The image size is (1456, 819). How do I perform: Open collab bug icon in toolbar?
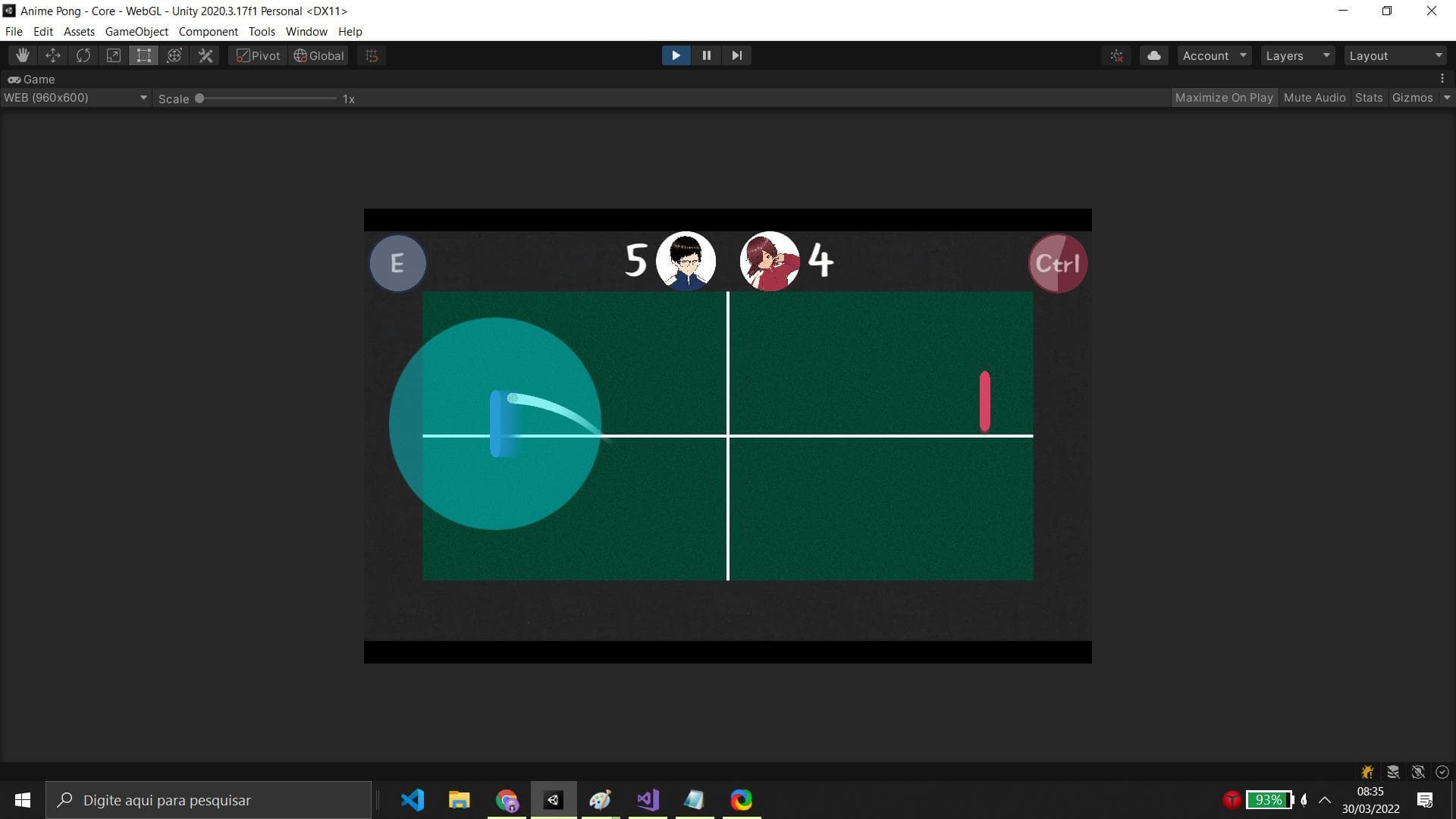pyautogui.click(x=1116, y=55)
